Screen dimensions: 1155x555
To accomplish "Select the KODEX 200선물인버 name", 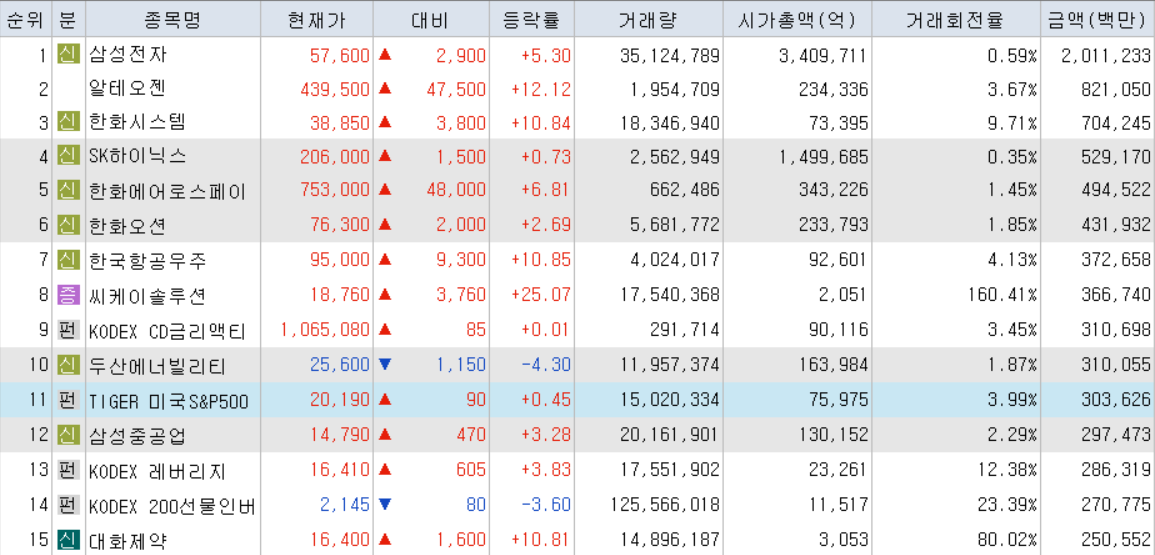I will tap(172, 506).
